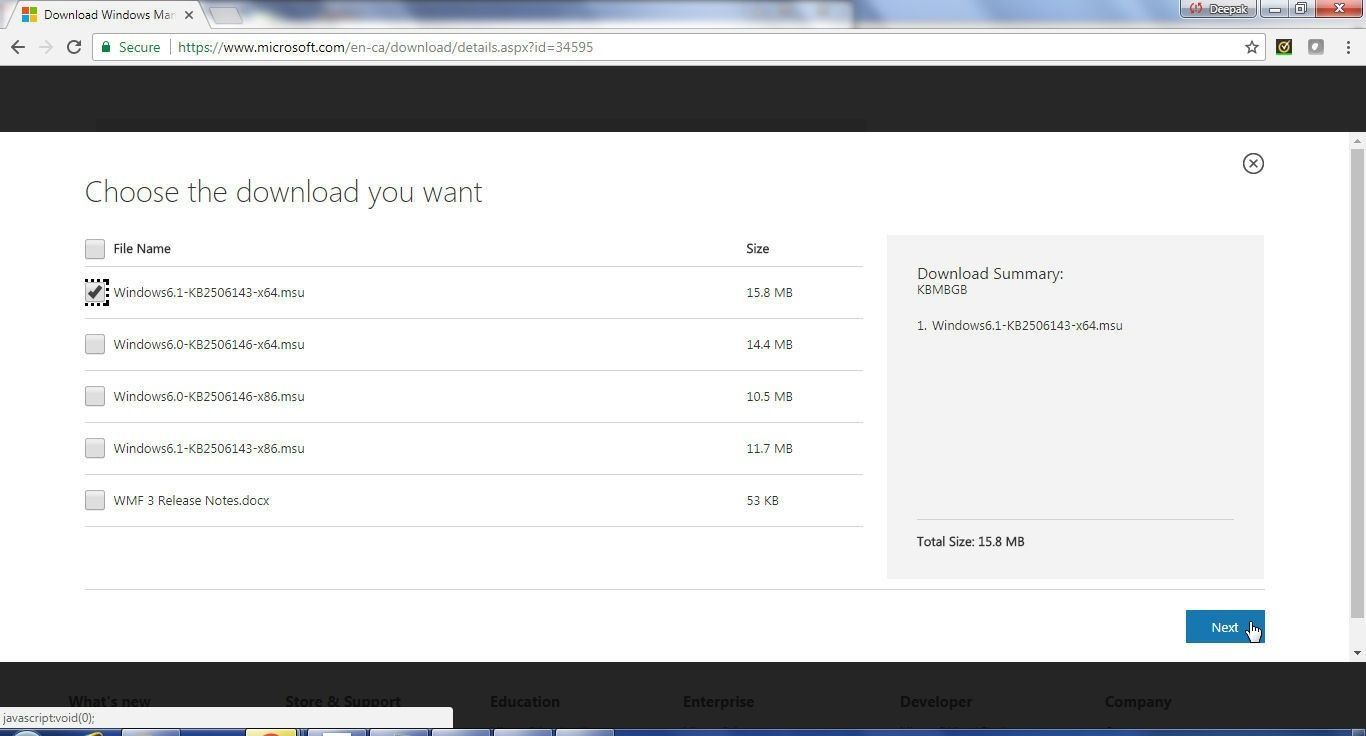Close the Download Windows tab

pyautogui.click(x=189, y=15)
